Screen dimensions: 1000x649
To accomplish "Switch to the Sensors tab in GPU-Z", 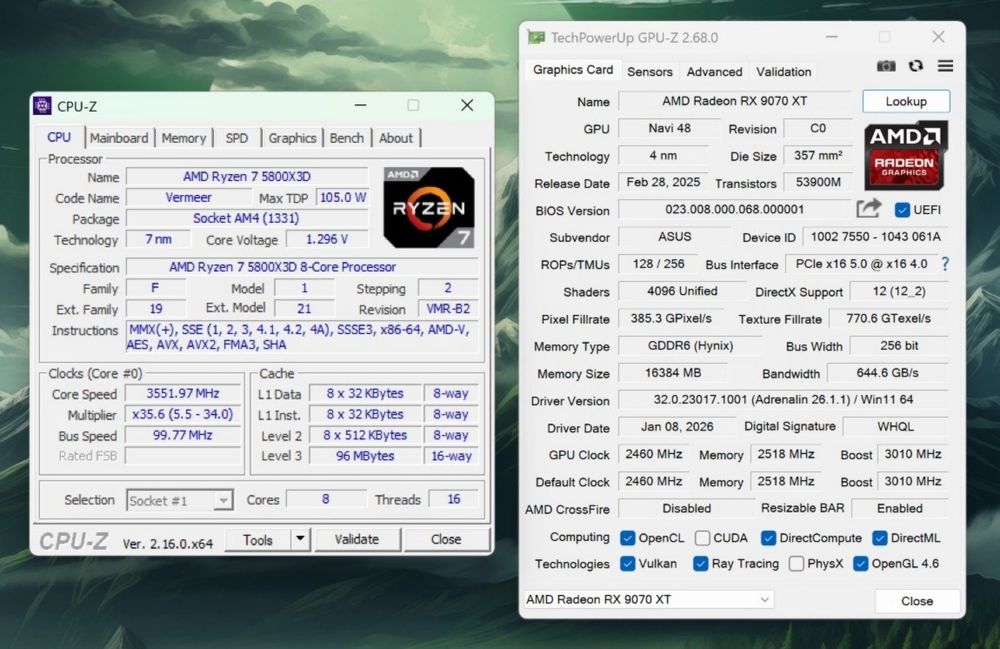I will coord(650,71).
